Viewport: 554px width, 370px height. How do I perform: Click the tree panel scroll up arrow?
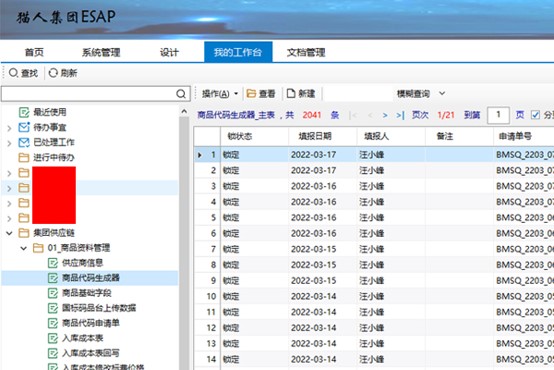(x=184, y=112)
